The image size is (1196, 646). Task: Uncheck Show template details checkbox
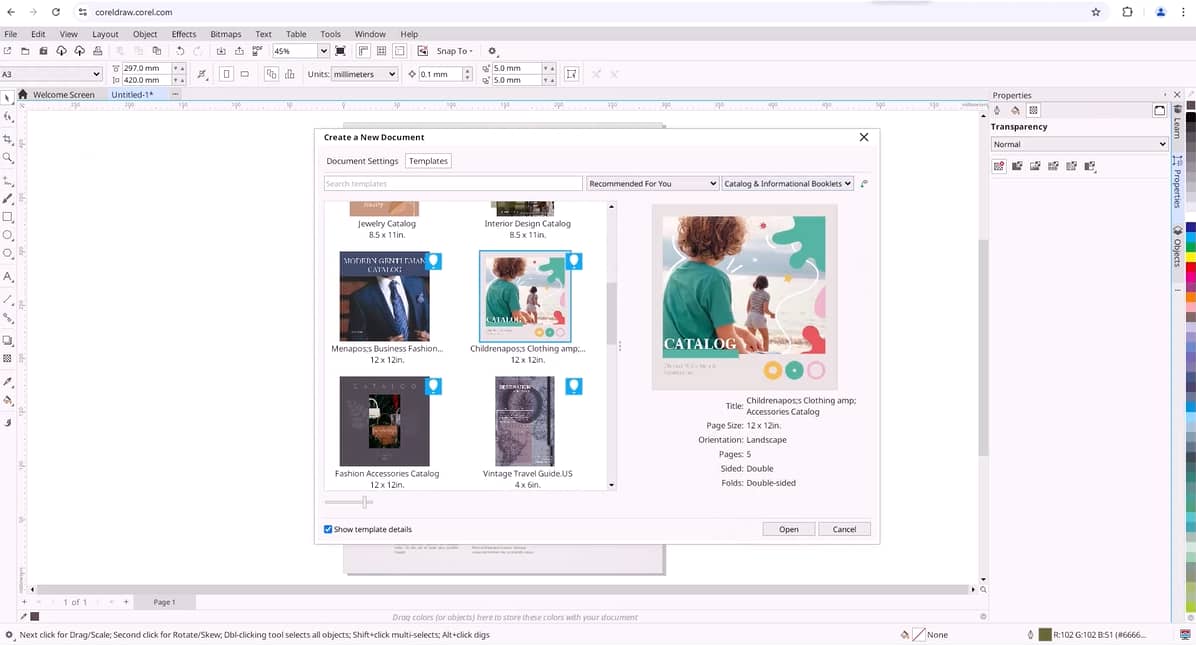tap(328, 529)
